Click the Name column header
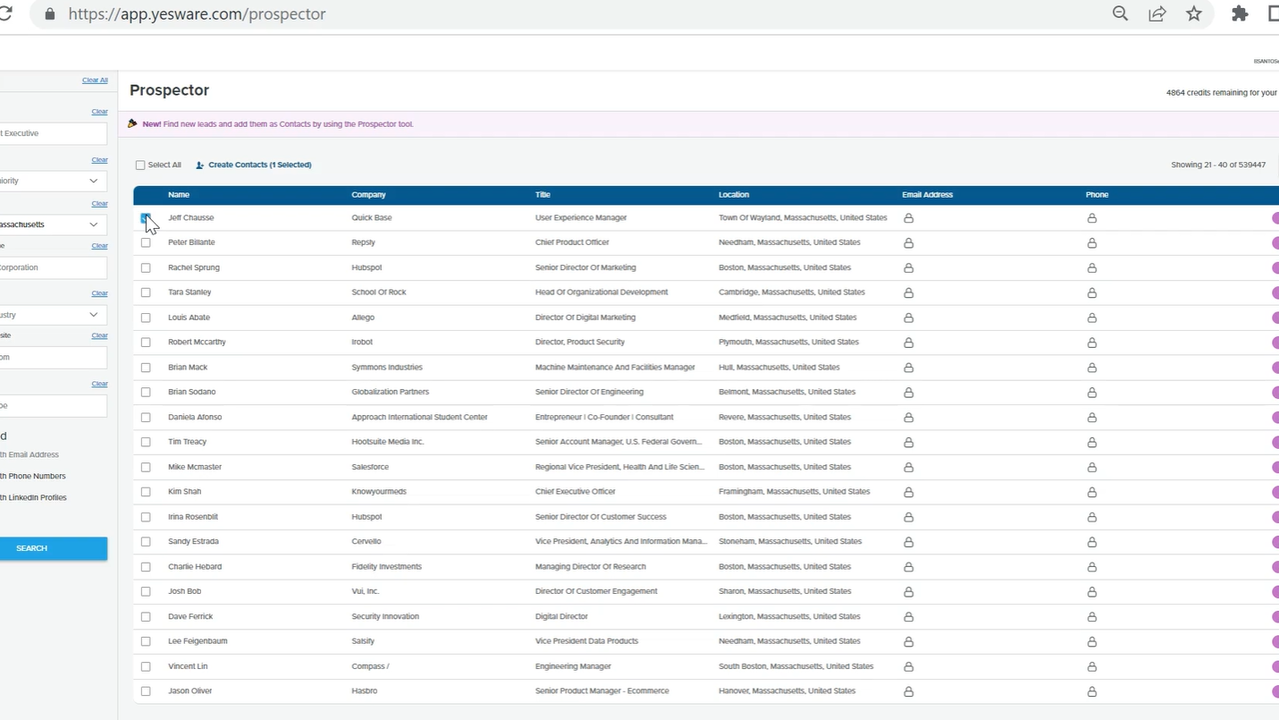Image resolution: width=1279 pixels, height=720 pixels. coord(179,195)
